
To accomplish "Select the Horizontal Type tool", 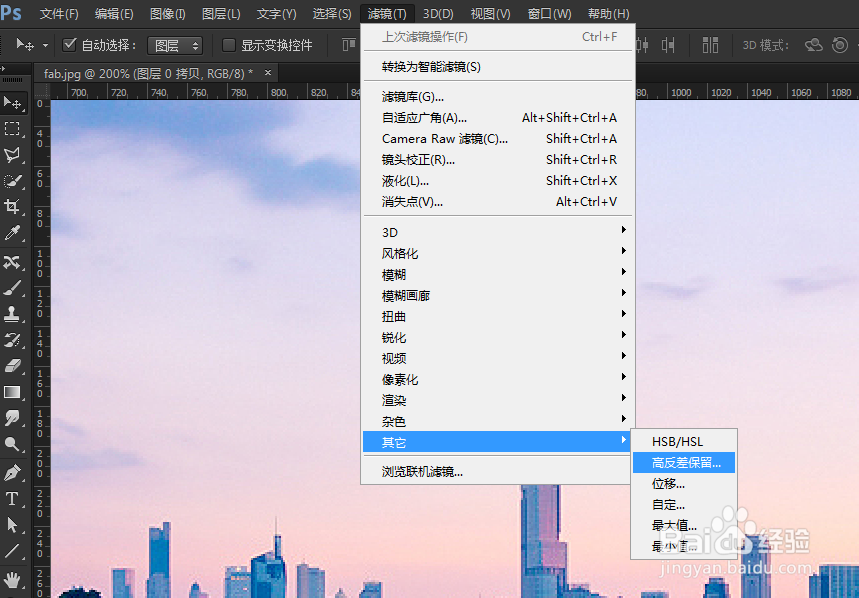I will pos(12,499).
